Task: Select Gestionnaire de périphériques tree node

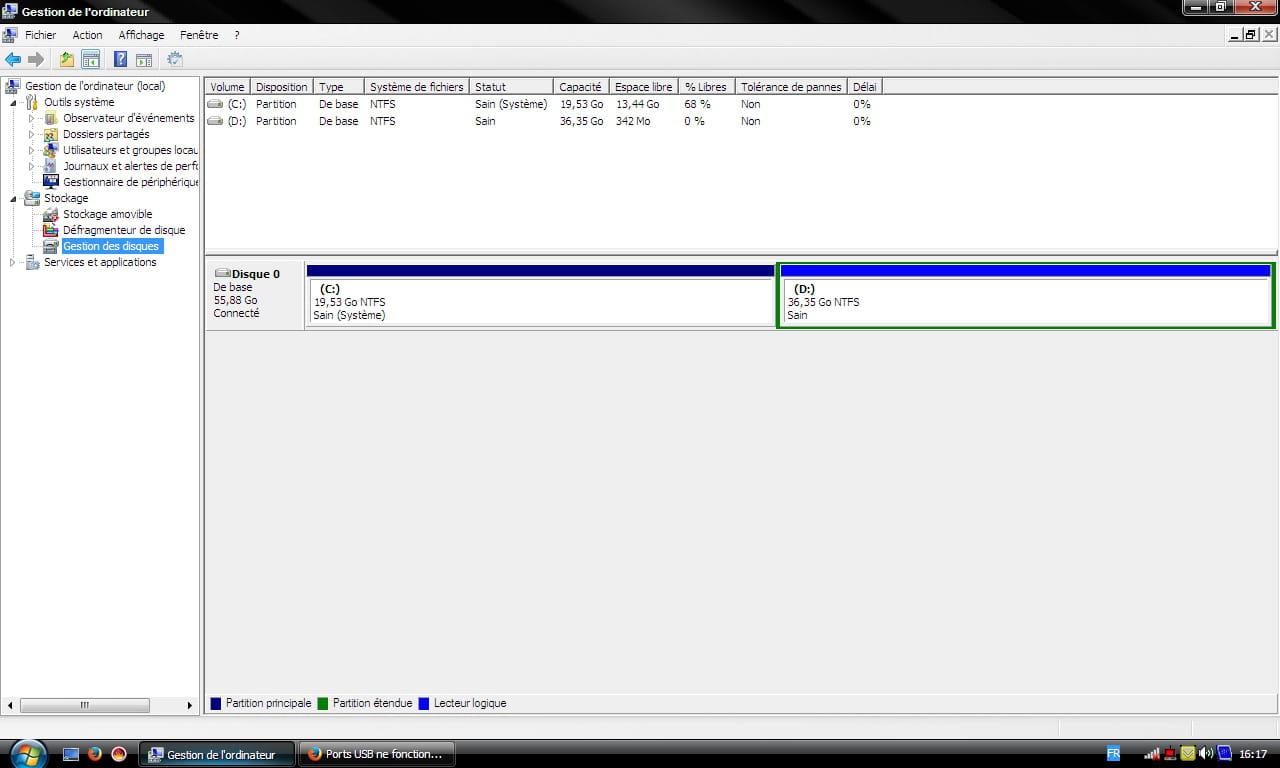Action: [130, 182]
